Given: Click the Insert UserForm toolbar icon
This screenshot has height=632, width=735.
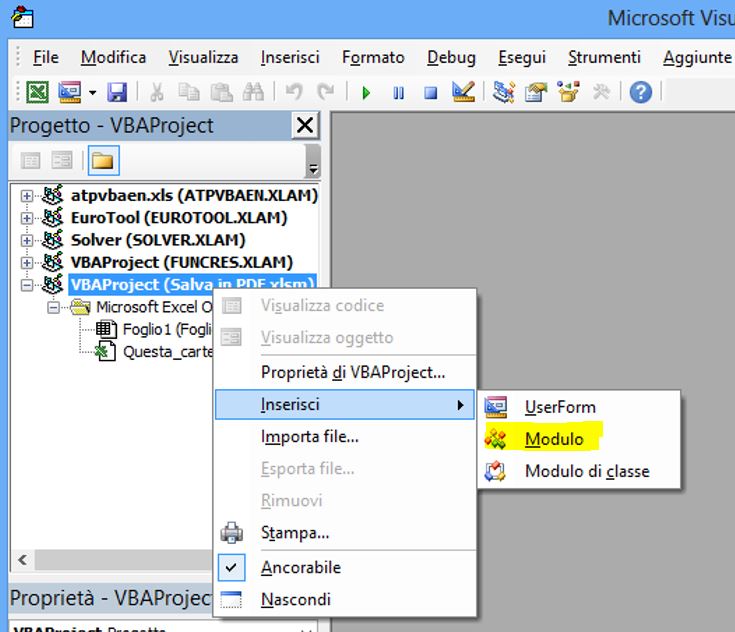Looking at the screenshot, I should (x=69, y=91).
